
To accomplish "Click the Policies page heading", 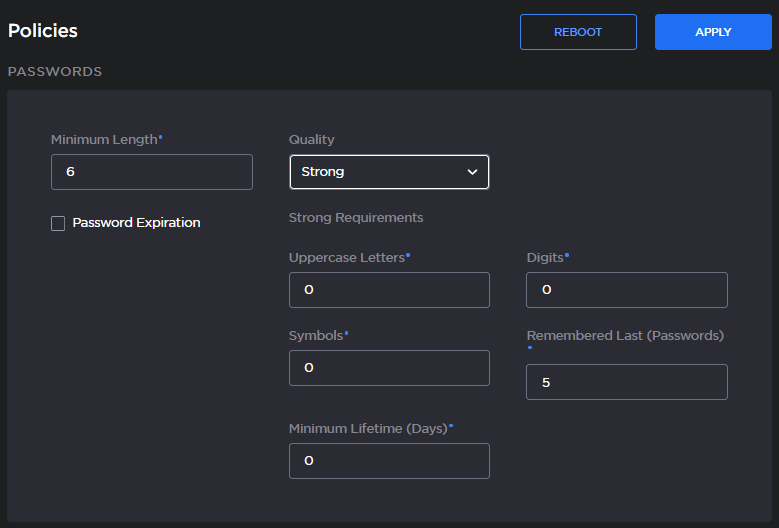I will click(x=43, y=31).
